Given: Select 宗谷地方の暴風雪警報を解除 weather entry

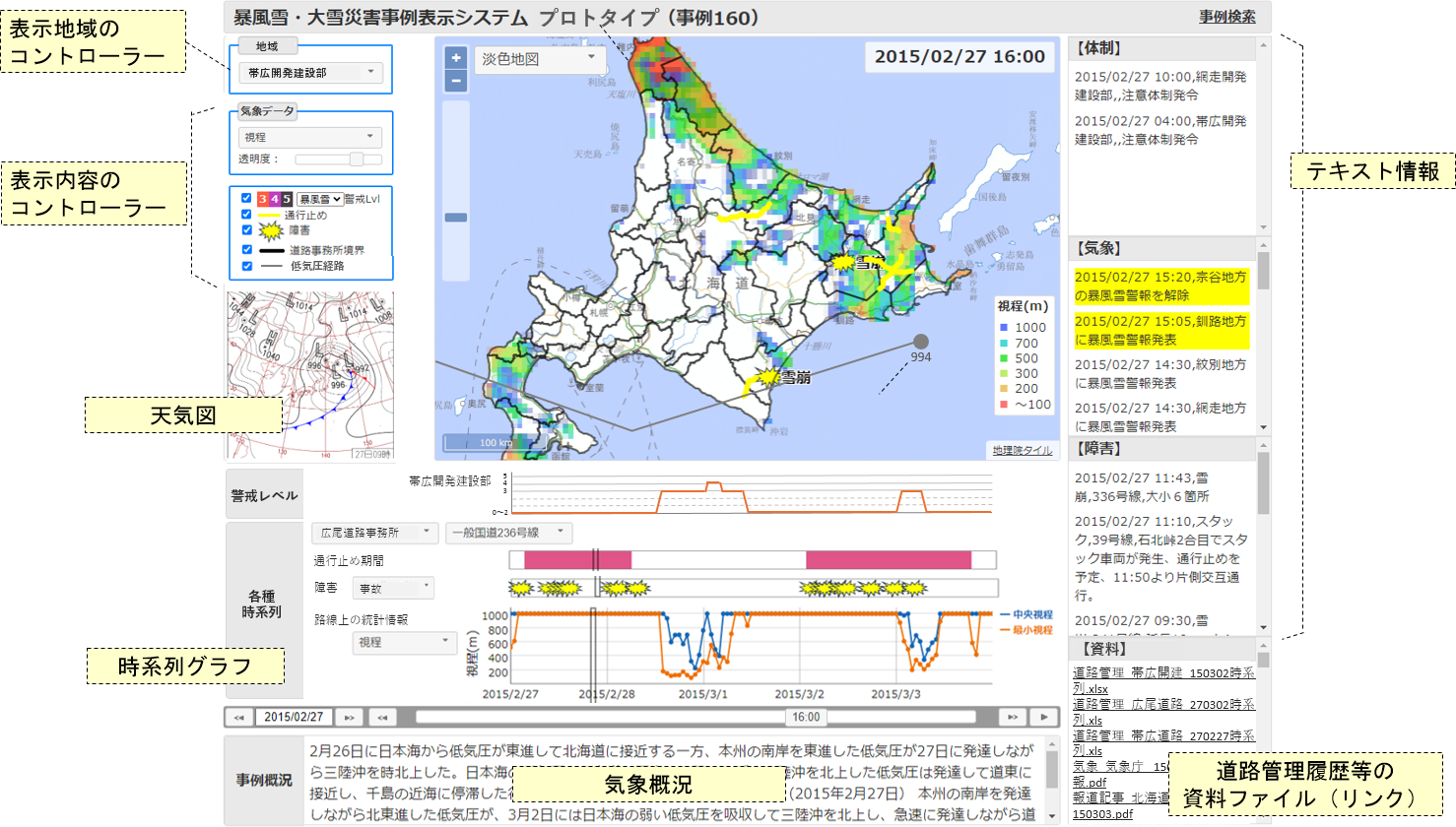Looking at the screenshot, I should pos(1161,286).
